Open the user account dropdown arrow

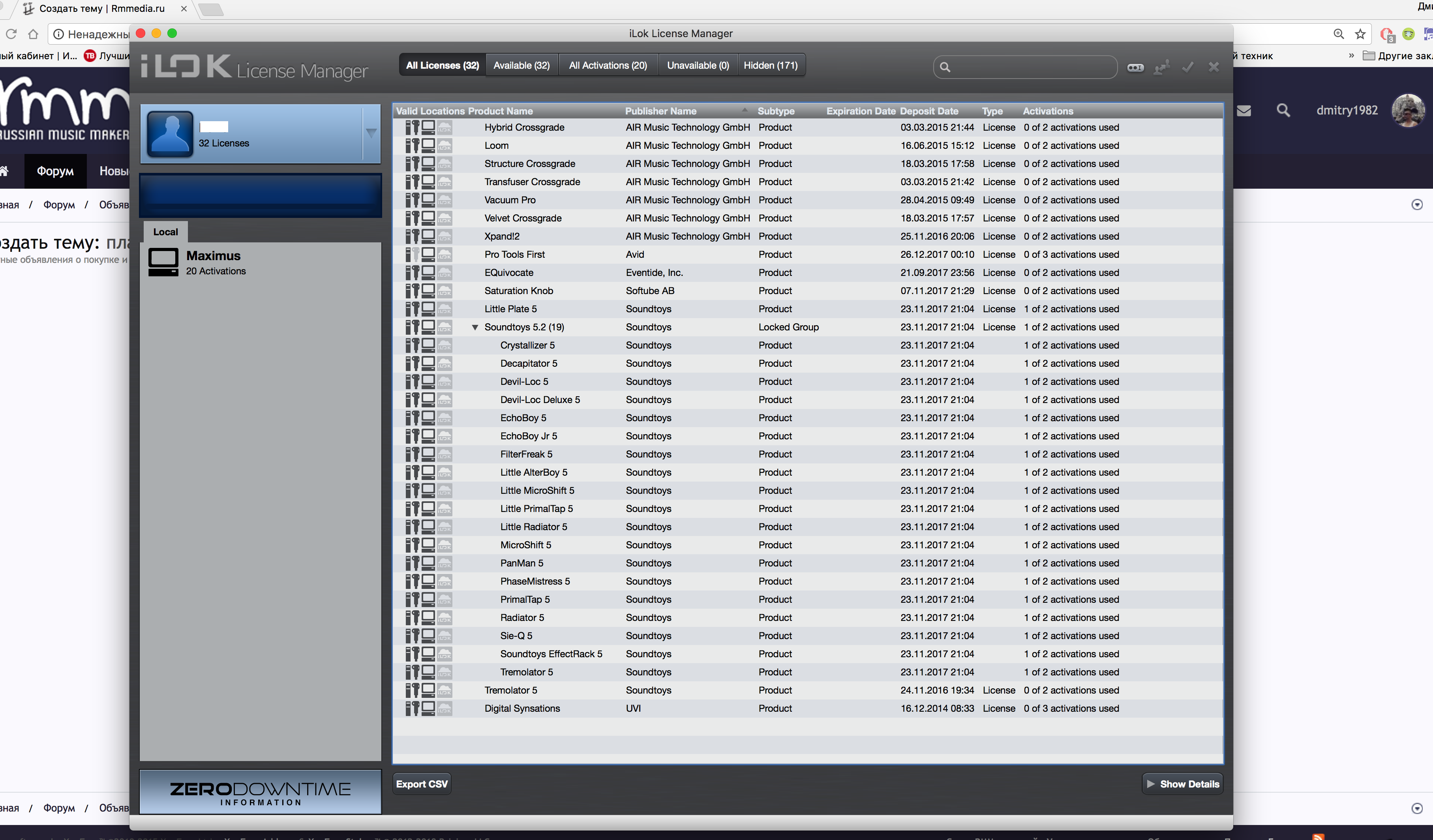(371, 133)
